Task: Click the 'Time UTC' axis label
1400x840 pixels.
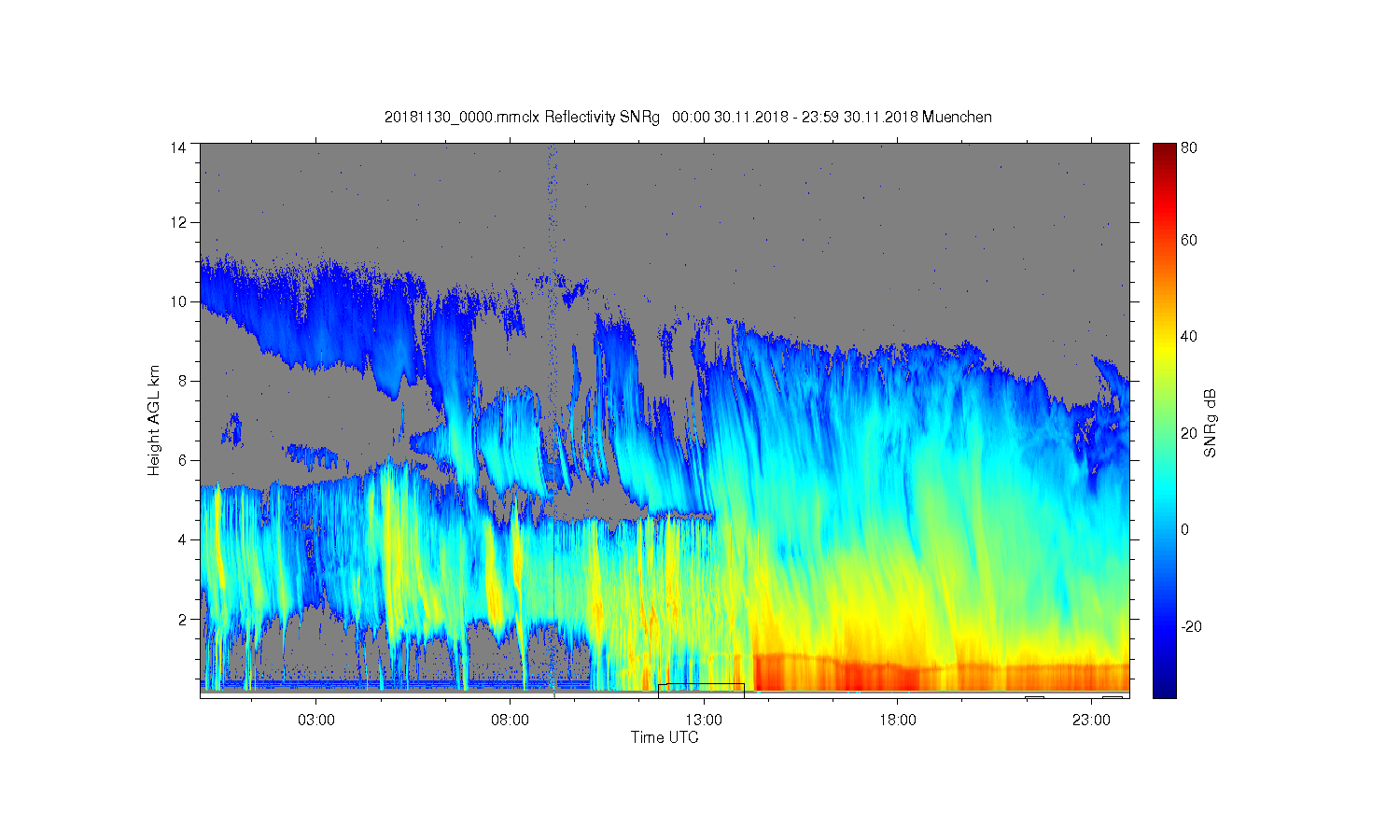Action: pyautogui.click(x=665, y=737)
